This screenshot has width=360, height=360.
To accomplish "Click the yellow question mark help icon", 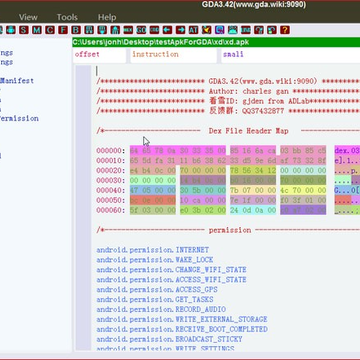I will (285, 30).
